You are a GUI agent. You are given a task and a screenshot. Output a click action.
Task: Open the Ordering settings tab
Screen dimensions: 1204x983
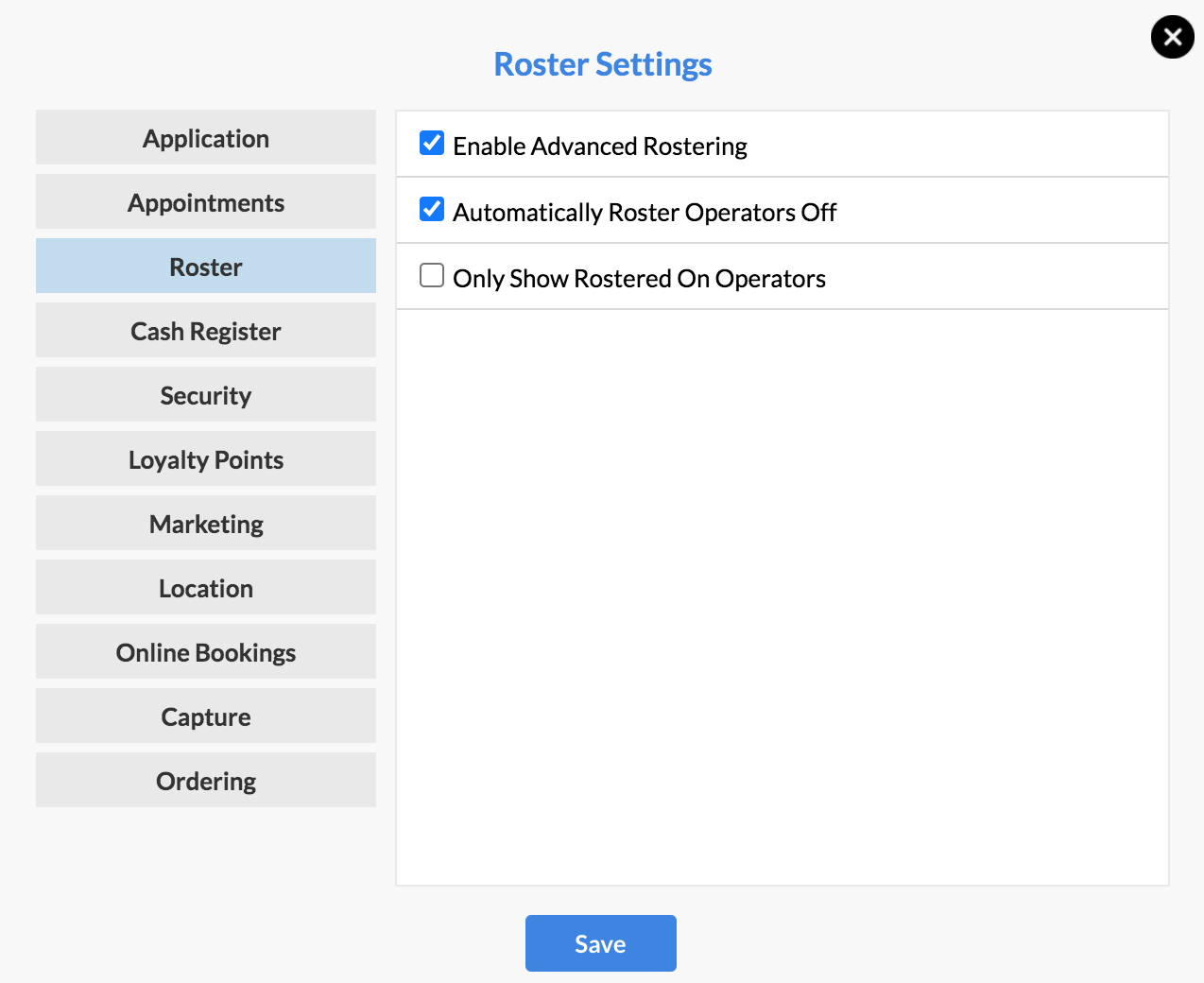coord(206,780)
